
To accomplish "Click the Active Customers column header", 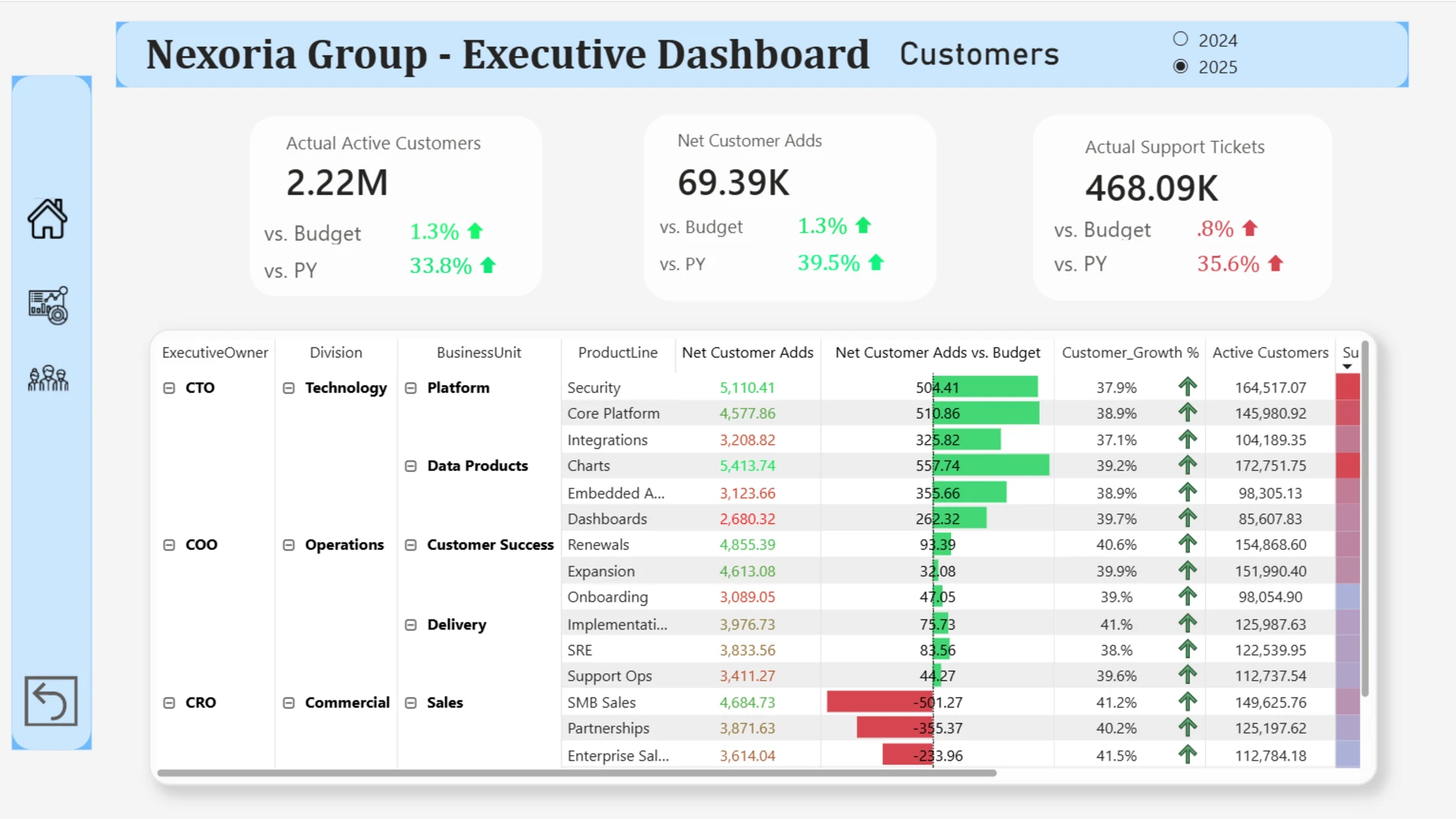I will click(x=1269, y=353).
